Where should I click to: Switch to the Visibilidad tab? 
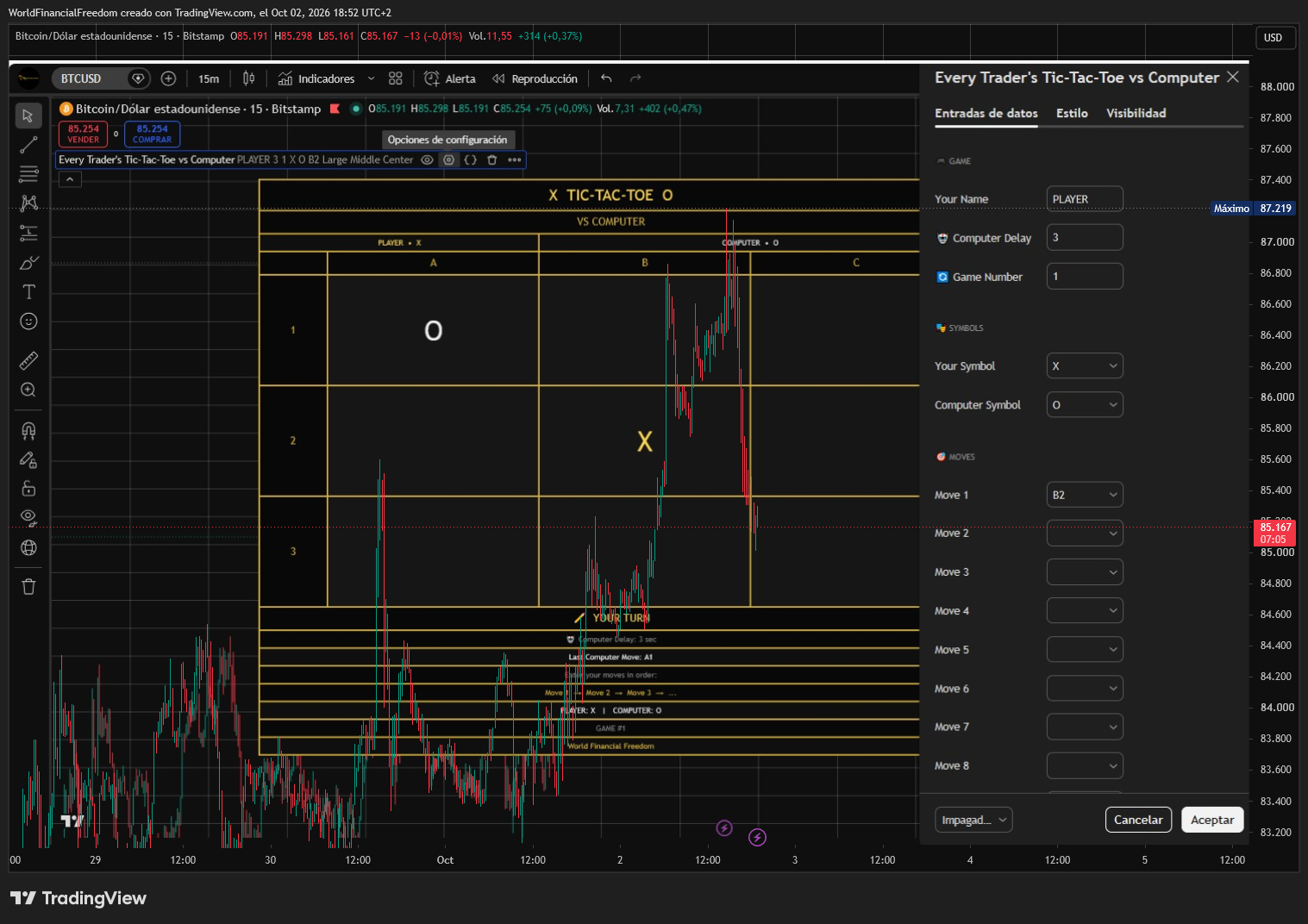click(x=1136, y=113)
